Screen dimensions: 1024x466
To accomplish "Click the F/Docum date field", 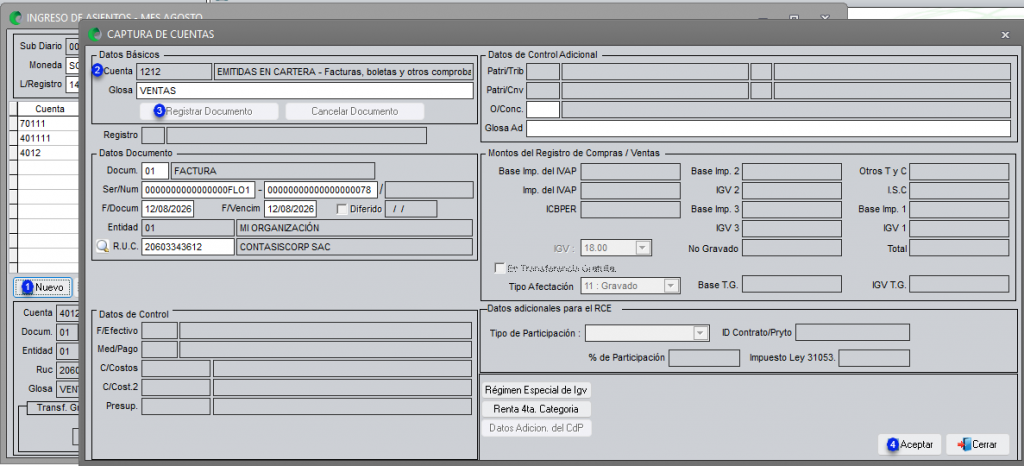I will pos(167,209).
